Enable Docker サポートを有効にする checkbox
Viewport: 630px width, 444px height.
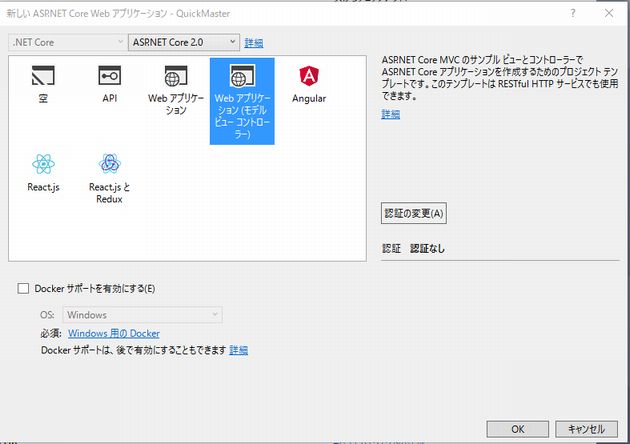tap(23, 288)
